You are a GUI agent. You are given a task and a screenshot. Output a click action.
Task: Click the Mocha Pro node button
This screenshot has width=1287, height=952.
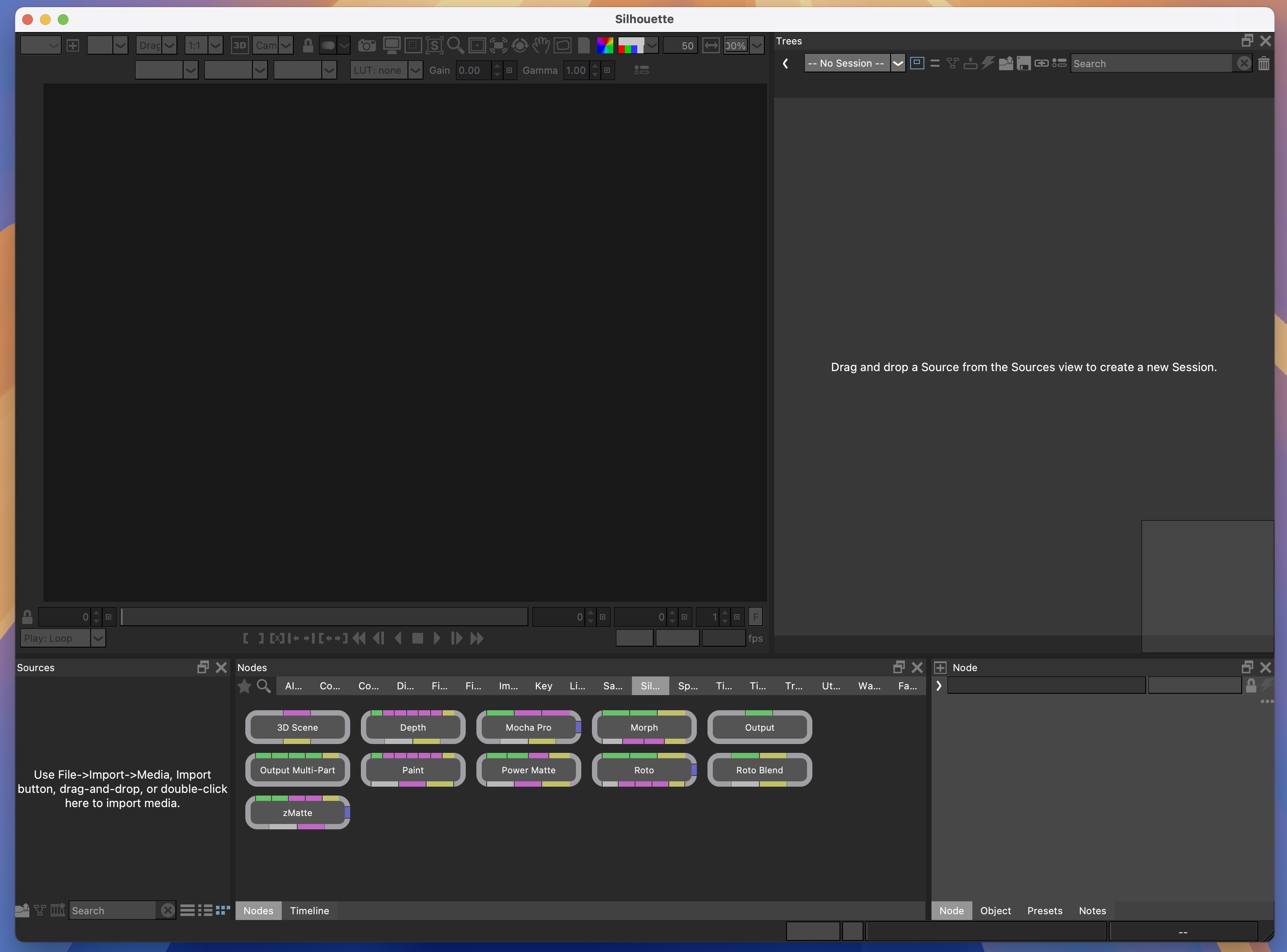click(528, 728)
